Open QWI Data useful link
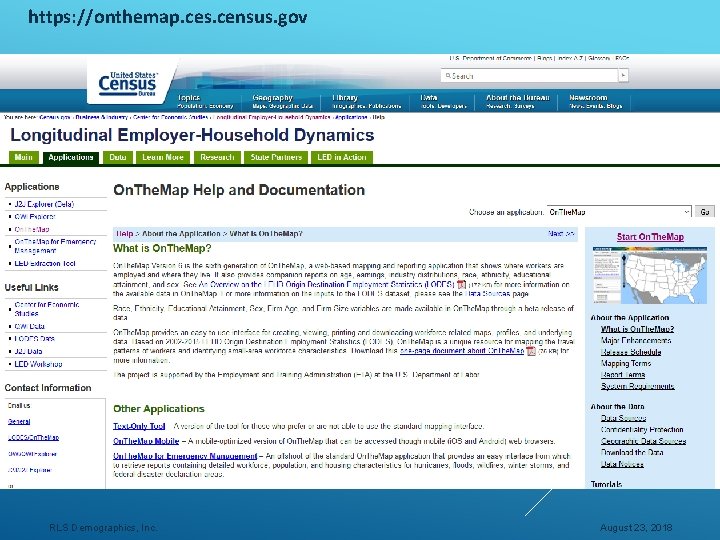720x540 pixels. 29,326
